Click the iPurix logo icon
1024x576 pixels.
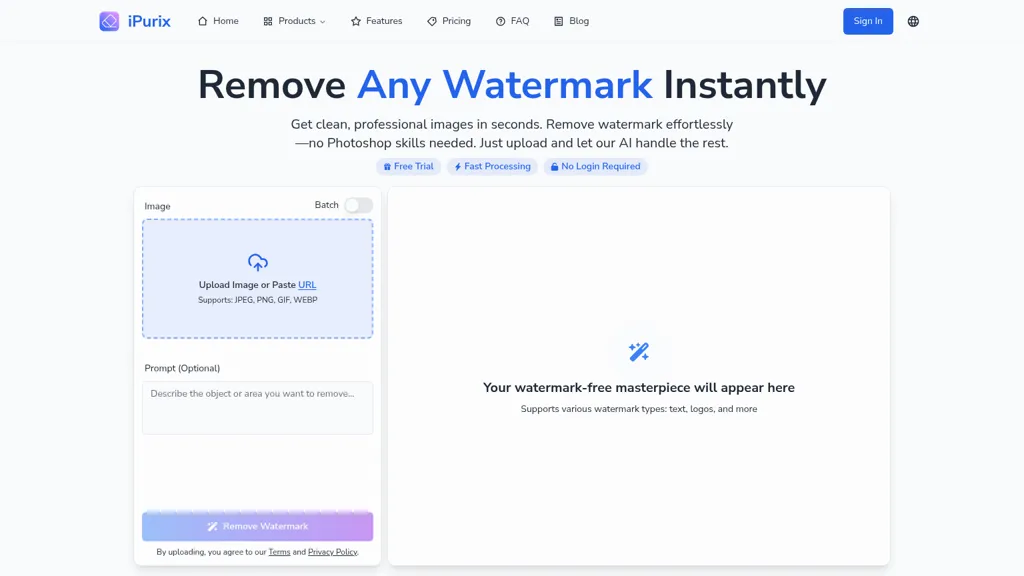click(x=109, y=21)
